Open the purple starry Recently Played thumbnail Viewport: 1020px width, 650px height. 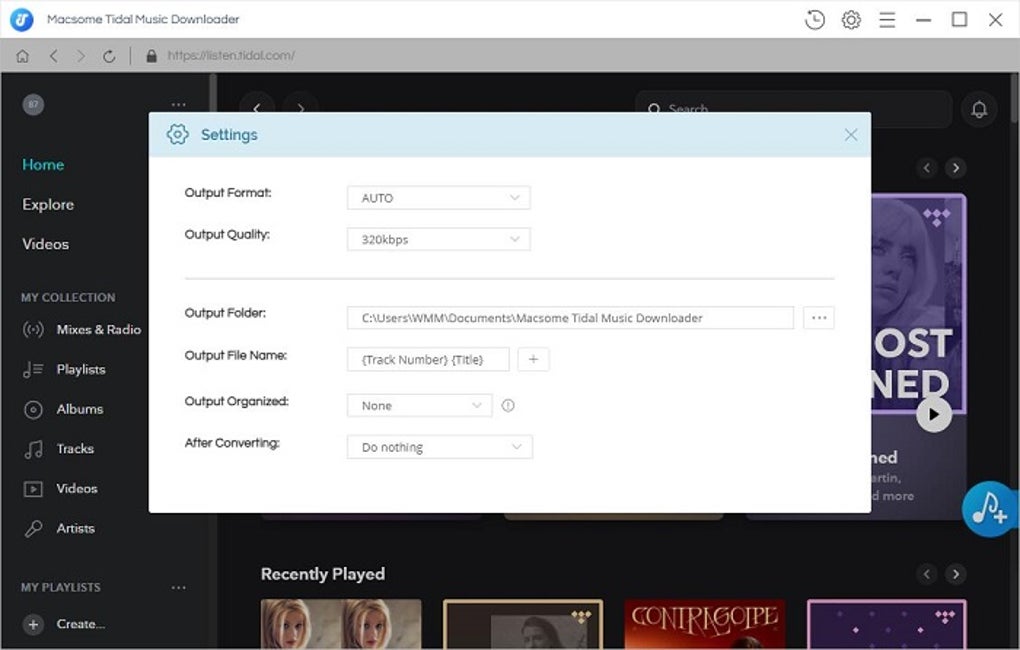point(887,624)
